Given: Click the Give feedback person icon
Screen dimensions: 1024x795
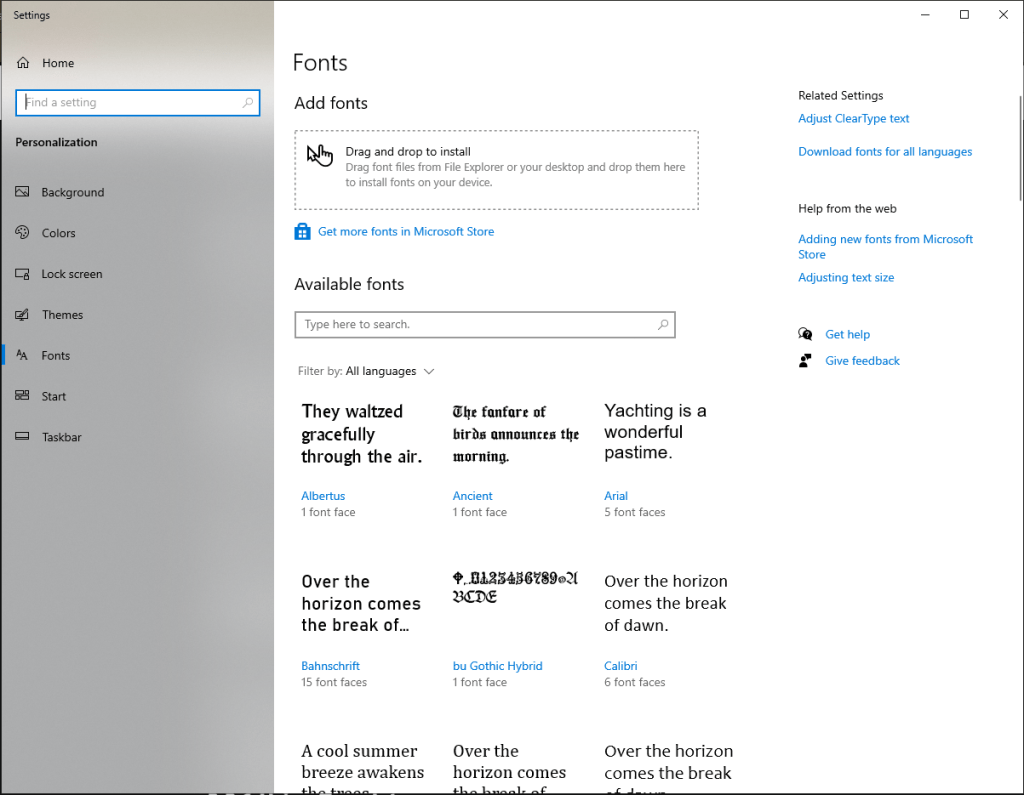Looking at the screenshot, I should tap(805, 361).
